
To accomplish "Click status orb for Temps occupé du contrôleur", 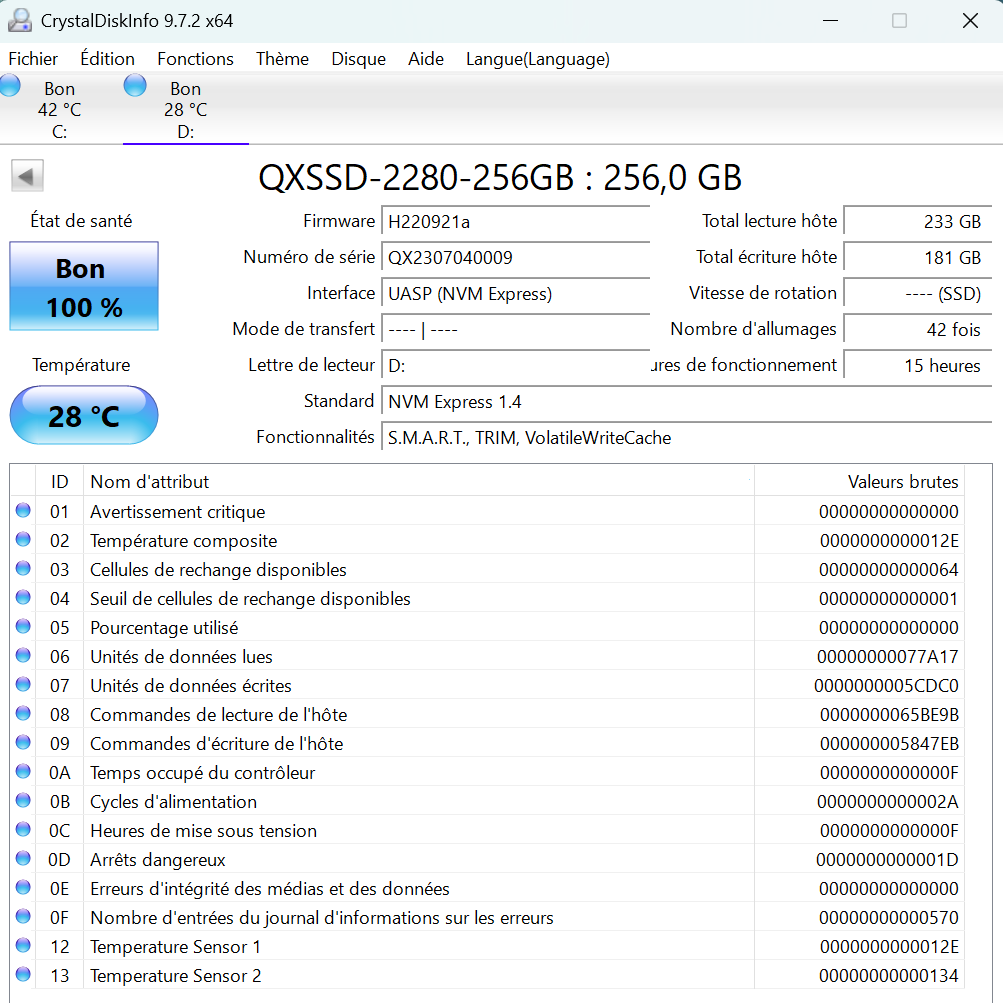I will pos(23,771).
